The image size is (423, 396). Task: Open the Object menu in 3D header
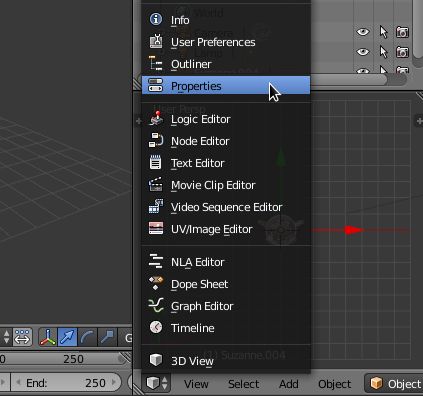[x=334, y=384]
